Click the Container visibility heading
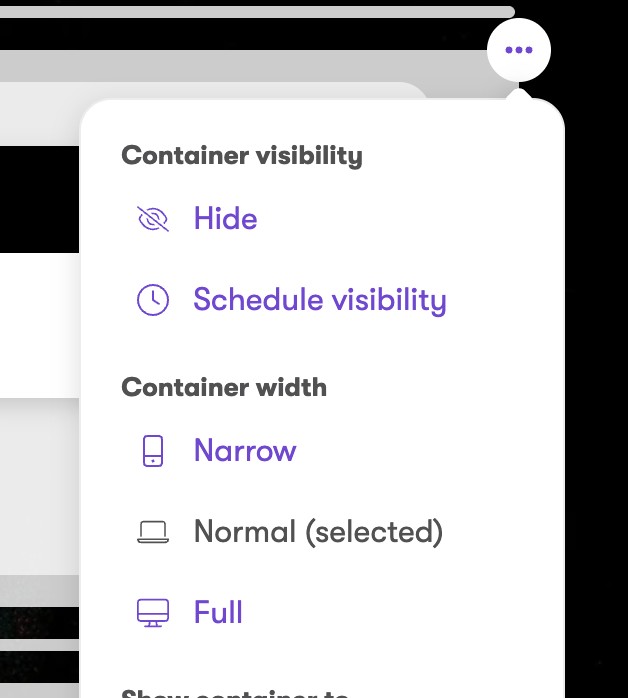 click(241, 156)
